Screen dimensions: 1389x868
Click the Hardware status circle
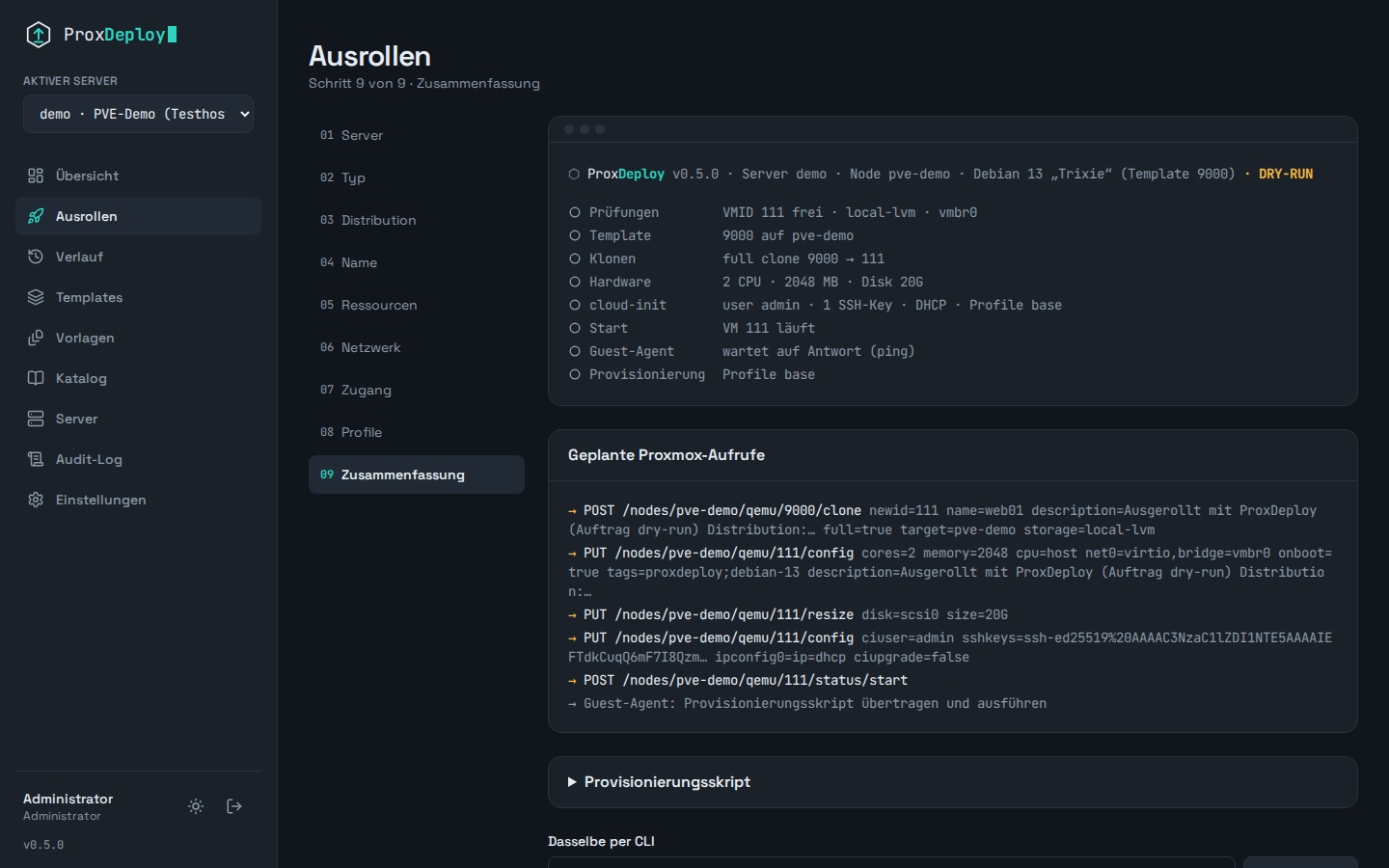pos(575,282)
